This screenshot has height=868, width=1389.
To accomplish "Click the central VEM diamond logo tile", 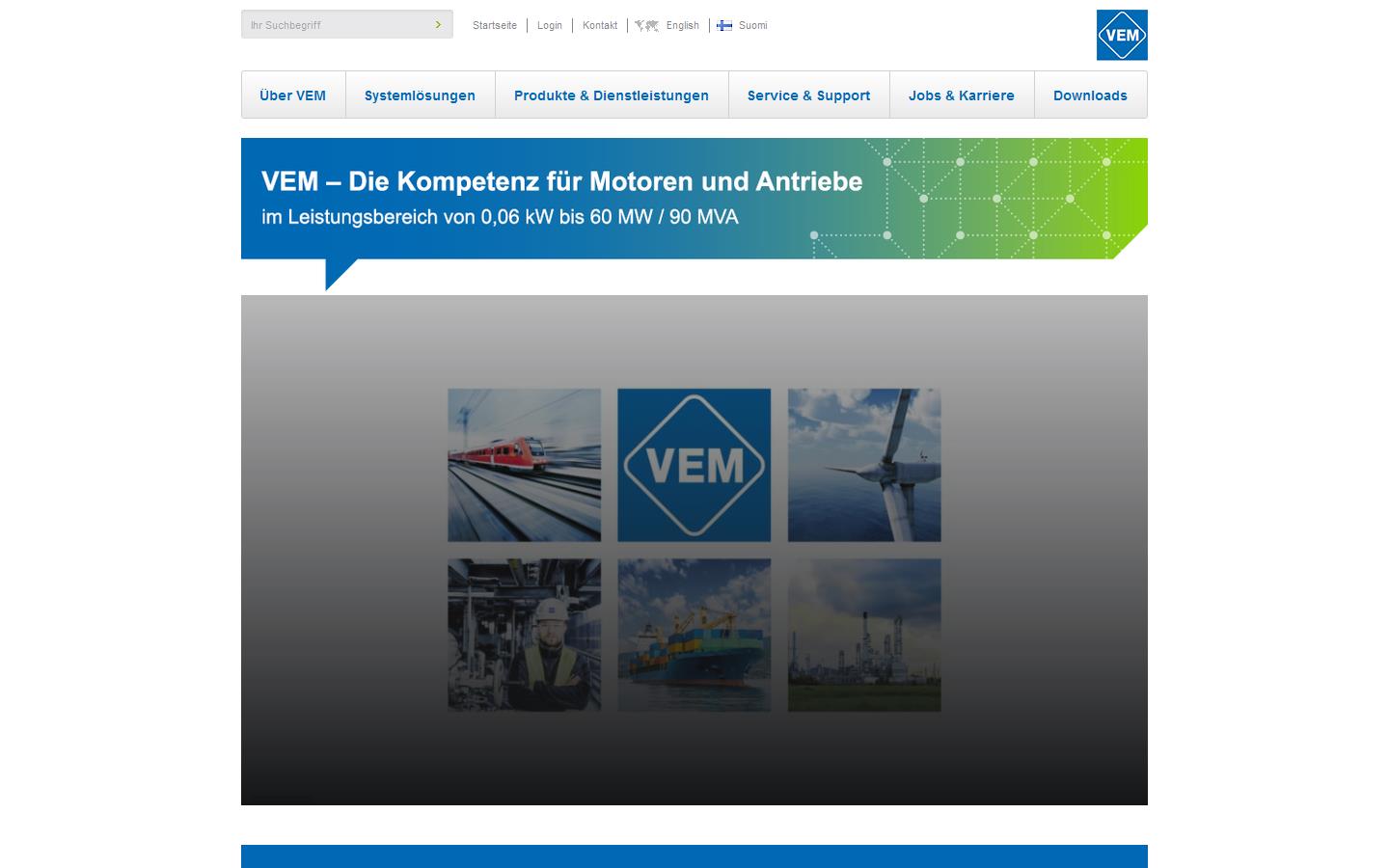I will 694,464.
